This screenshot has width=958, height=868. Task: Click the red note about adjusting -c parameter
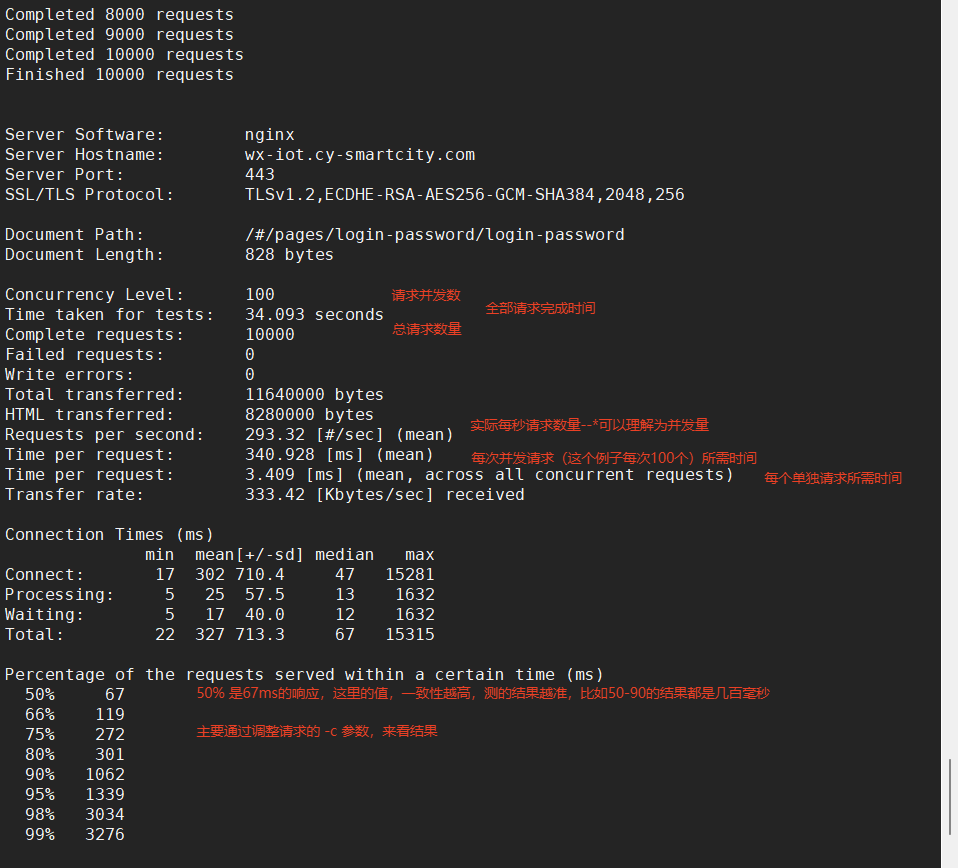pyautogui.click(x=317, y=732)
